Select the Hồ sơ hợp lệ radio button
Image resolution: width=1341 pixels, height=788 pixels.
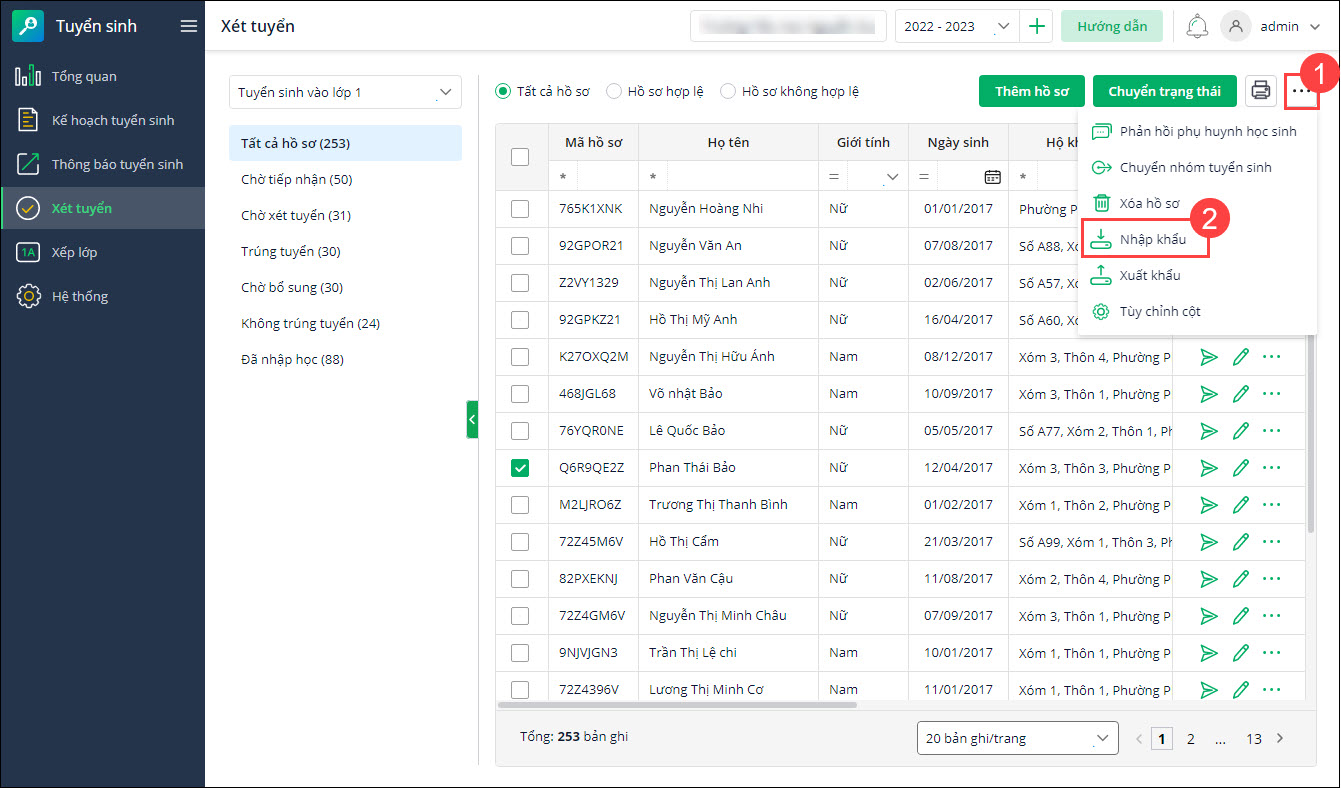tap(614, 91)
